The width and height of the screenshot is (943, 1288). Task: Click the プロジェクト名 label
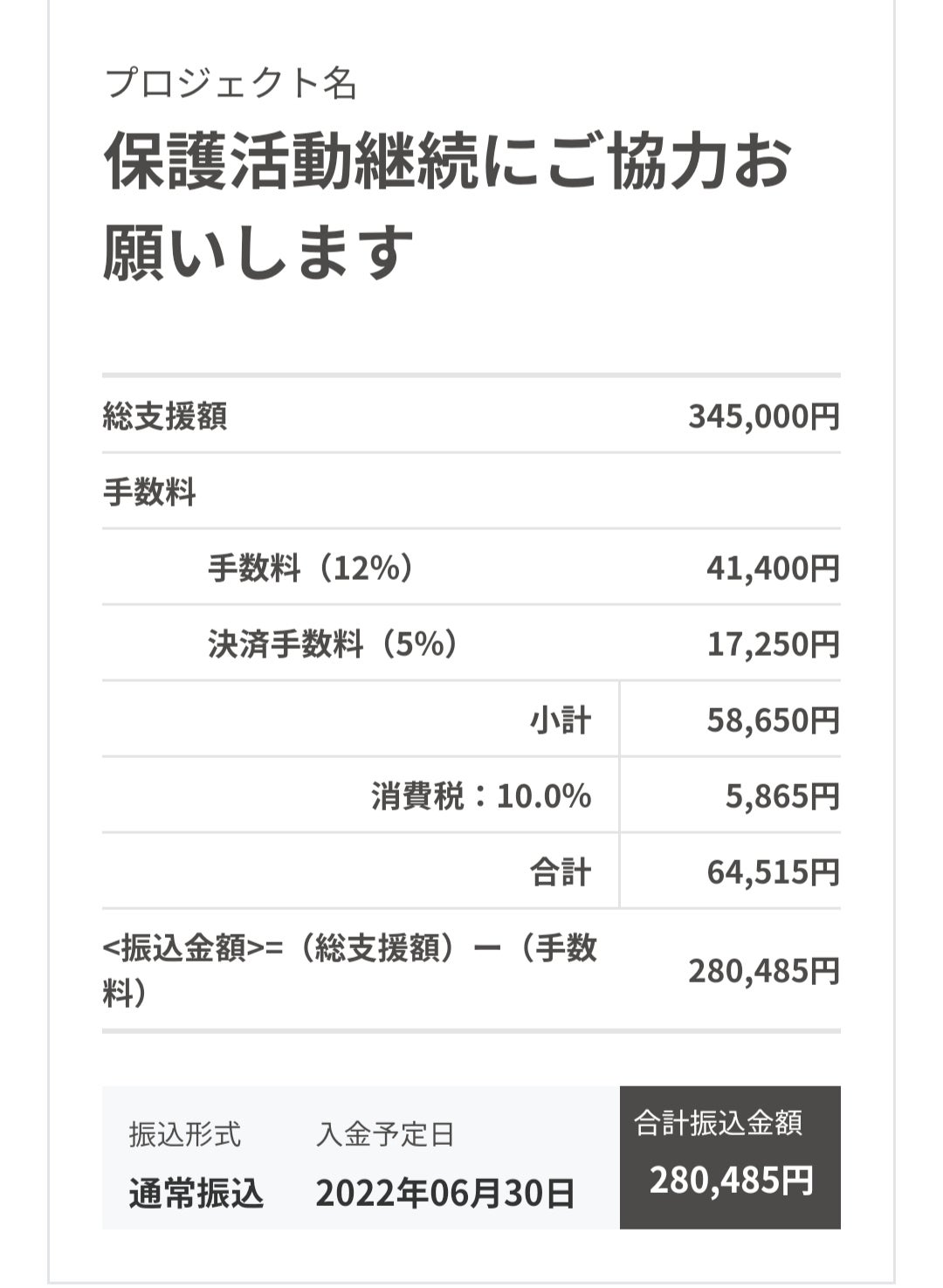(231, 84)
